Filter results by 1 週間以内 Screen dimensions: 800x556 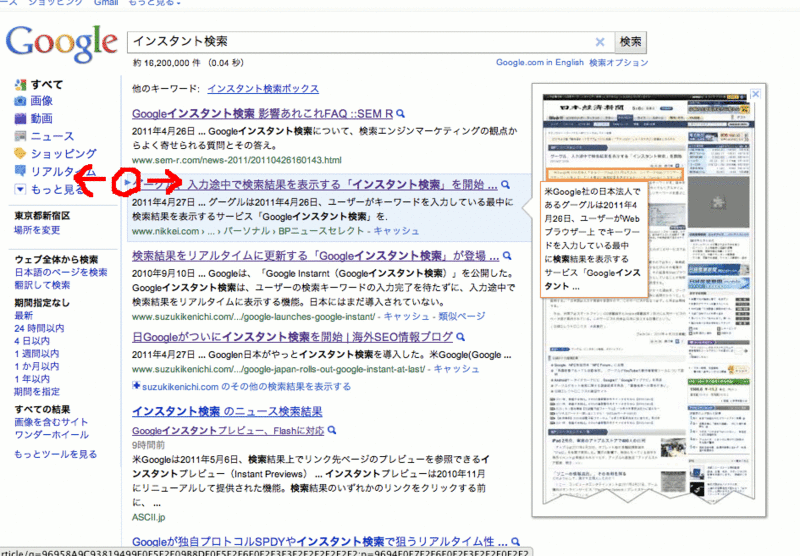[37, 353]
